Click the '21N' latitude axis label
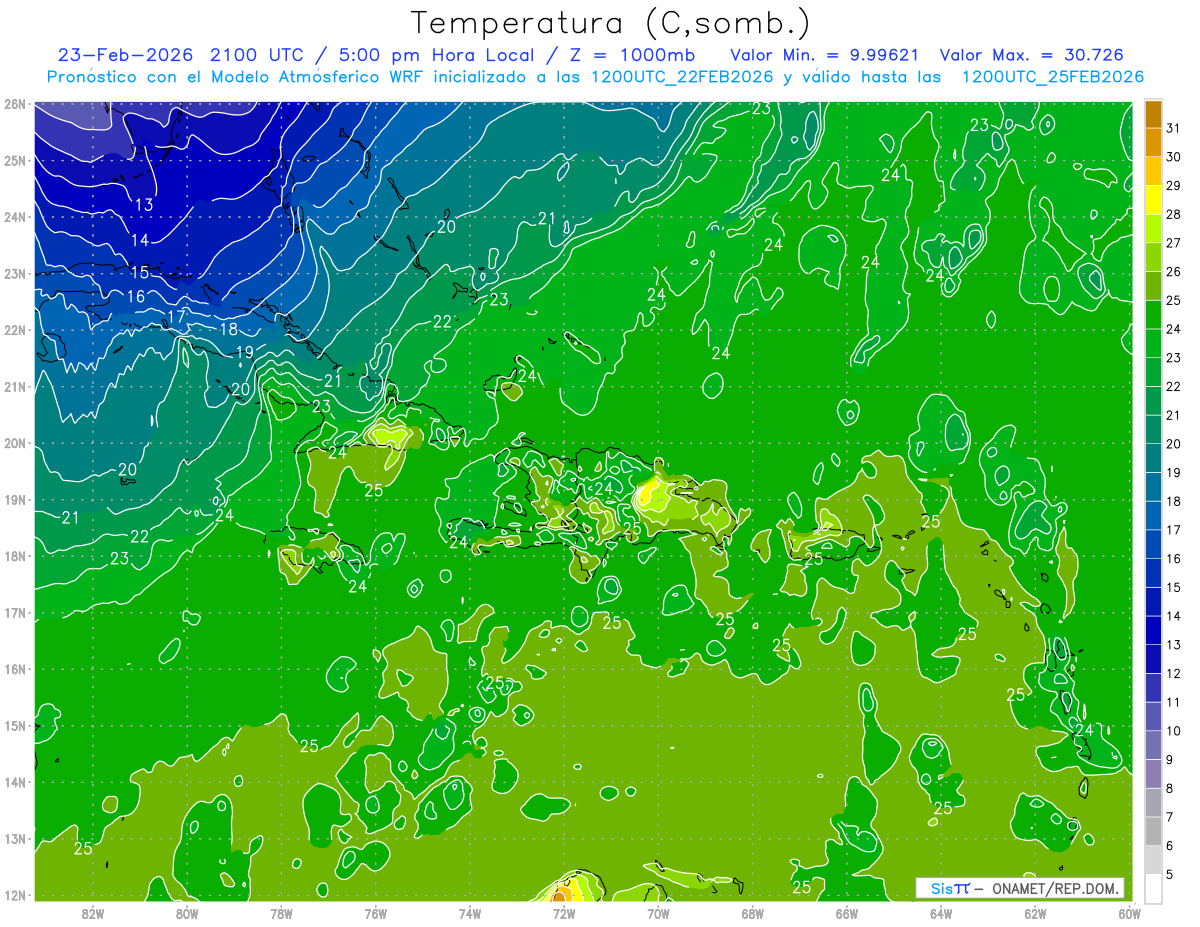 click(14, 386)
